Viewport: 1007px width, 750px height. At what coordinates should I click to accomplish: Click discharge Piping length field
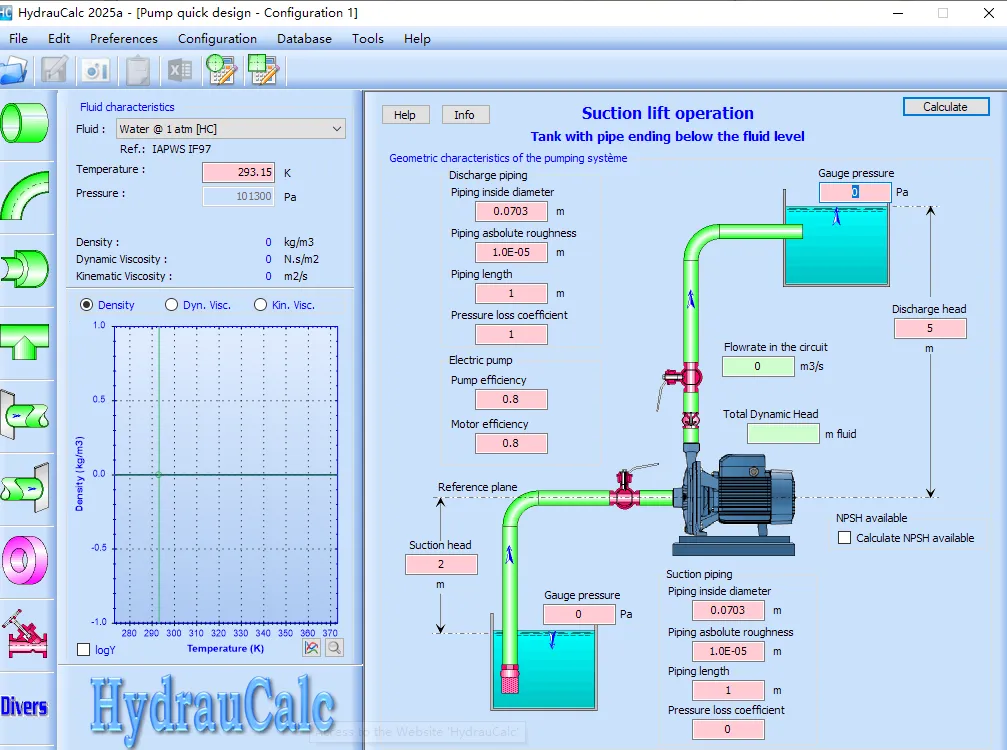coord(511,293)
